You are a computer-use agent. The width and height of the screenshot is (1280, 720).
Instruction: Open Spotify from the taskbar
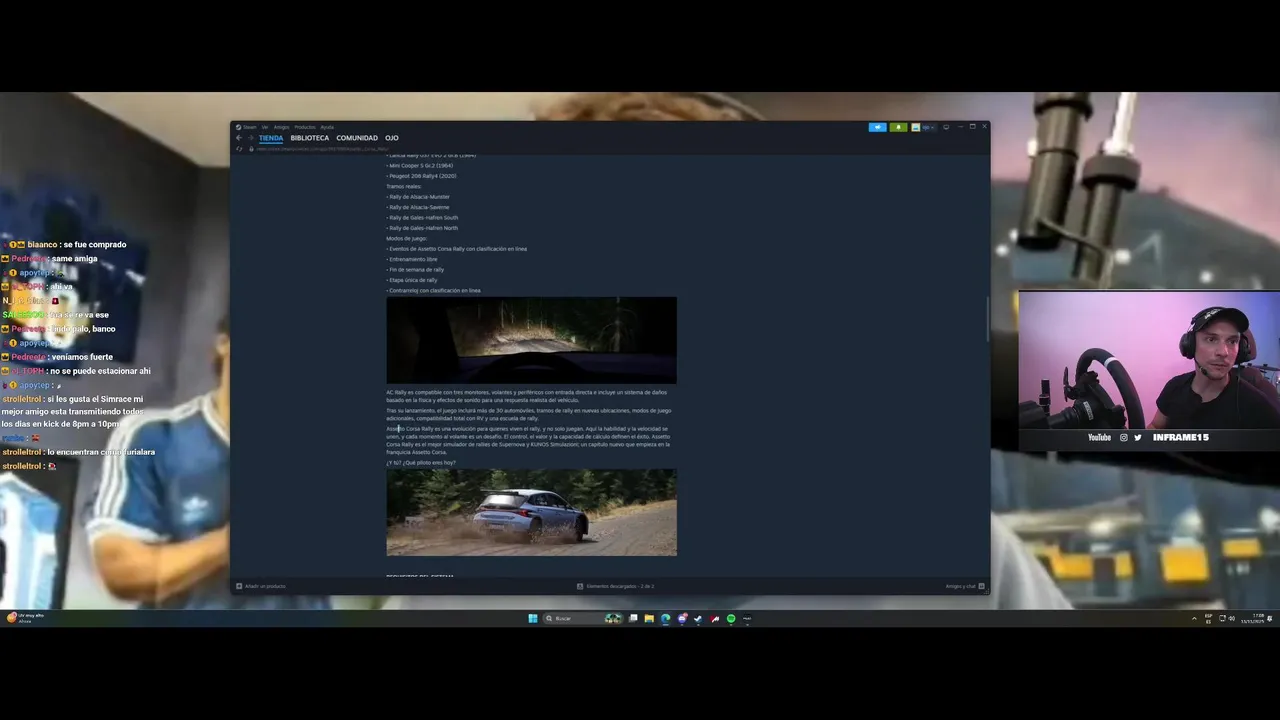[x=731, y=618]
